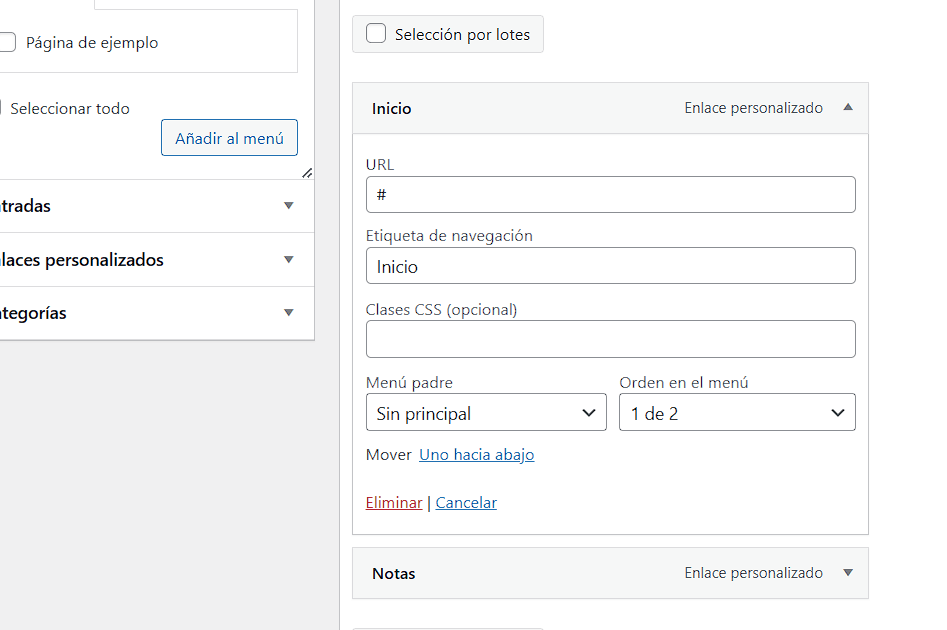
Task: Focus the URL input field
Action: tap(610, 195)
